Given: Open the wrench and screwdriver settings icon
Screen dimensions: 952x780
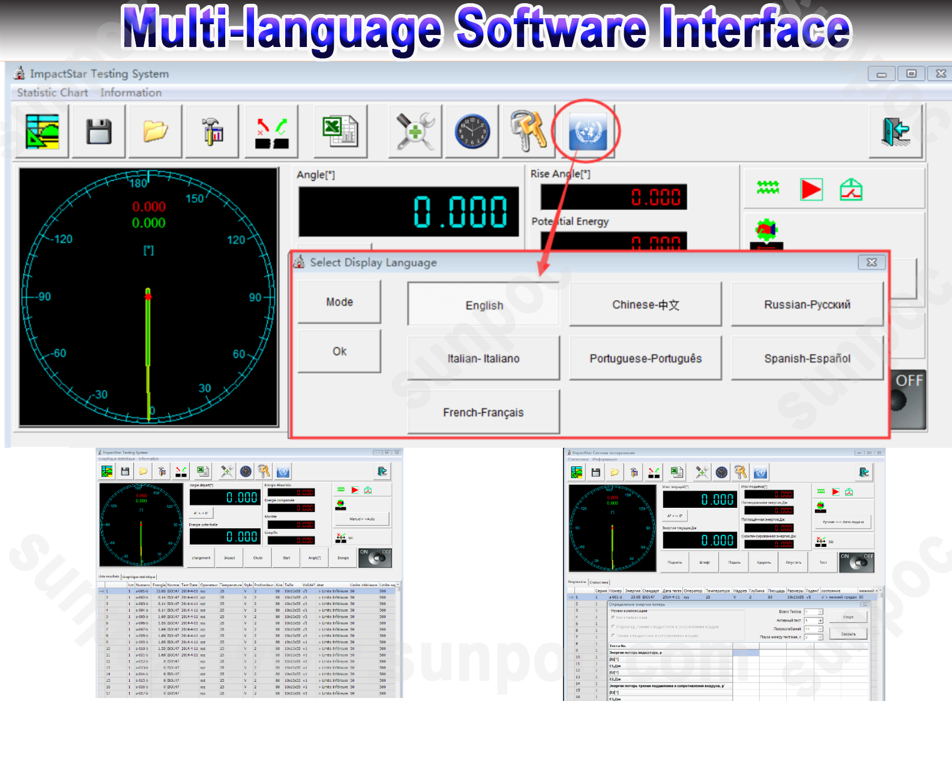Looking at the screenshot, I should 414,131.
